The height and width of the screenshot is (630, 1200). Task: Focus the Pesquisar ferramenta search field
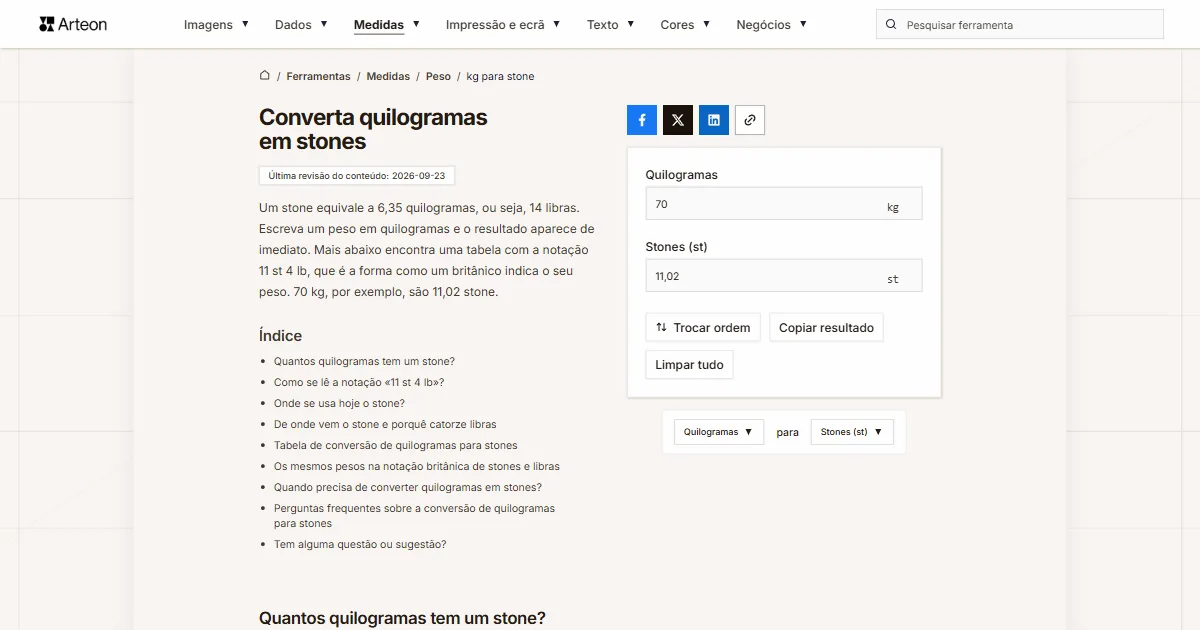[x=1020, y=24]
